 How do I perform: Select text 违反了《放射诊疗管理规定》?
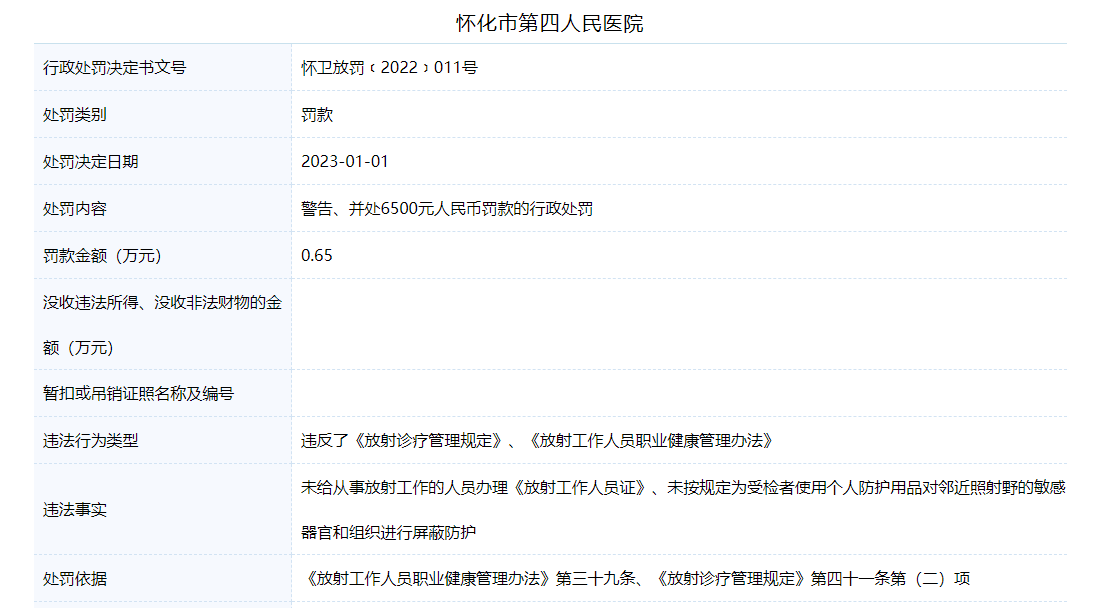point(403,440)
